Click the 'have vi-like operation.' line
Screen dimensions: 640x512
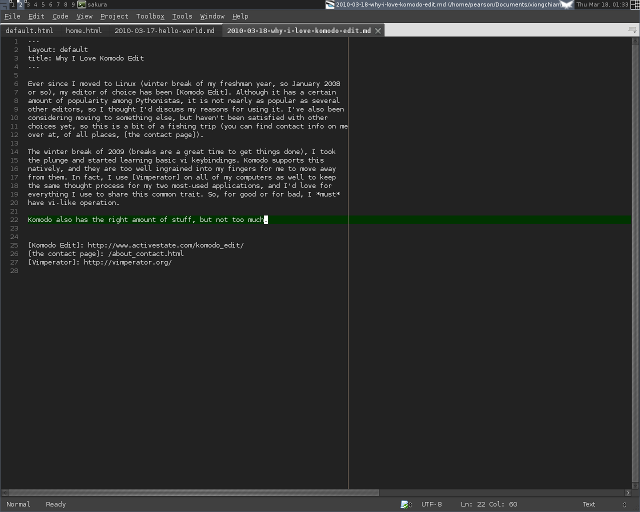point(73,203)
